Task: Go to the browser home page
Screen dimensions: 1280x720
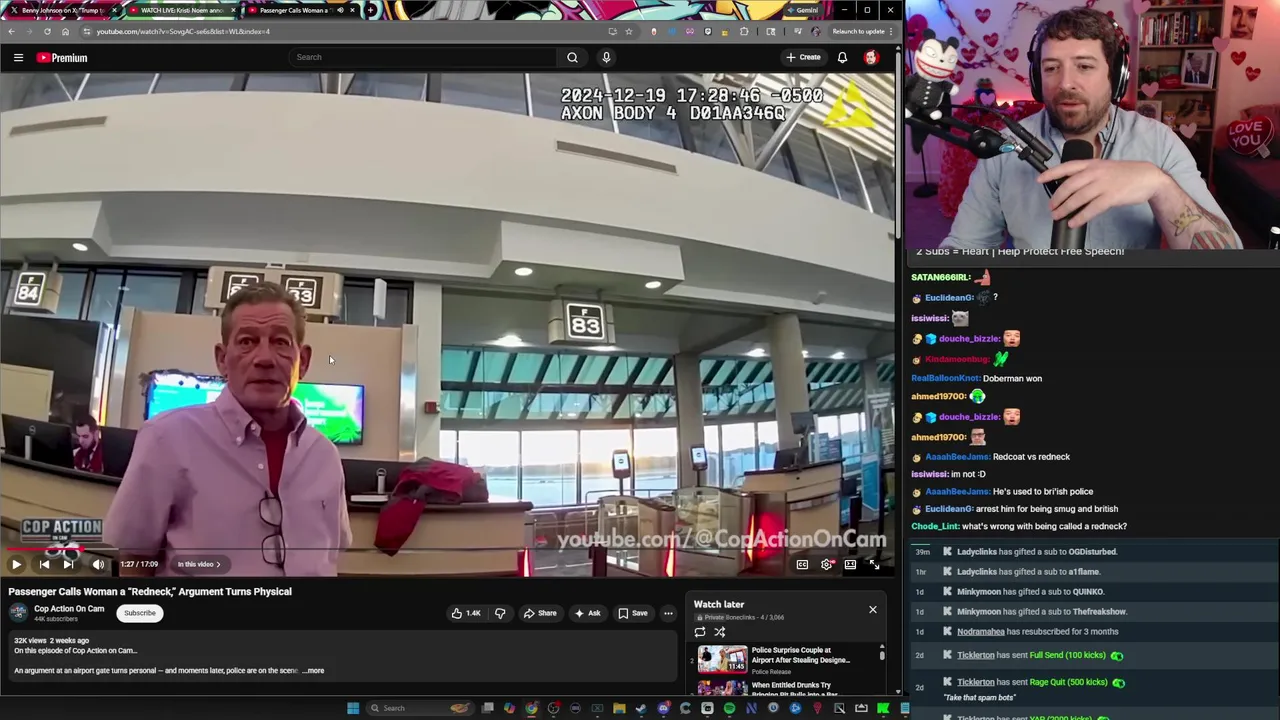Action: click(66, 31)
